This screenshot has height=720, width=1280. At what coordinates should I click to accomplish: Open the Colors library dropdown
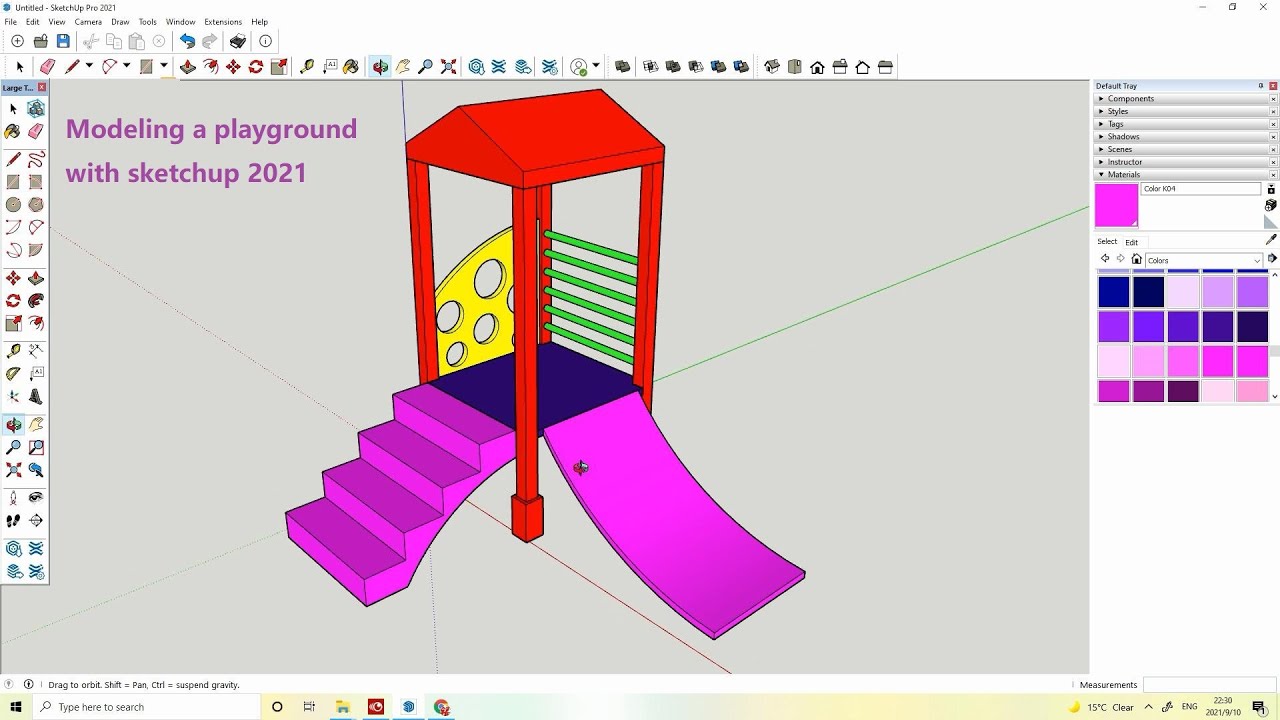(x=1204, y=260)
